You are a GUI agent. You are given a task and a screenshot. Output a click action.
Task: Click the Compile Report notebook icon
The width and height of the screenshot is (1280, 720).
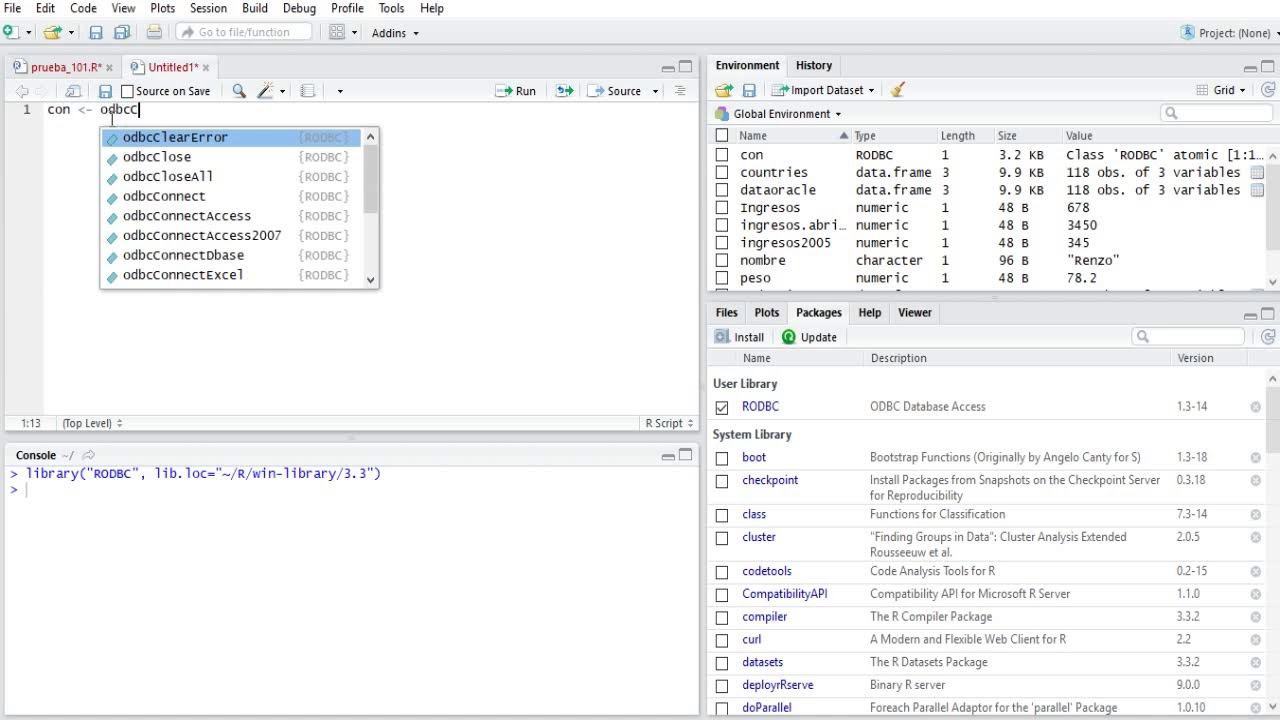[308, 91]
